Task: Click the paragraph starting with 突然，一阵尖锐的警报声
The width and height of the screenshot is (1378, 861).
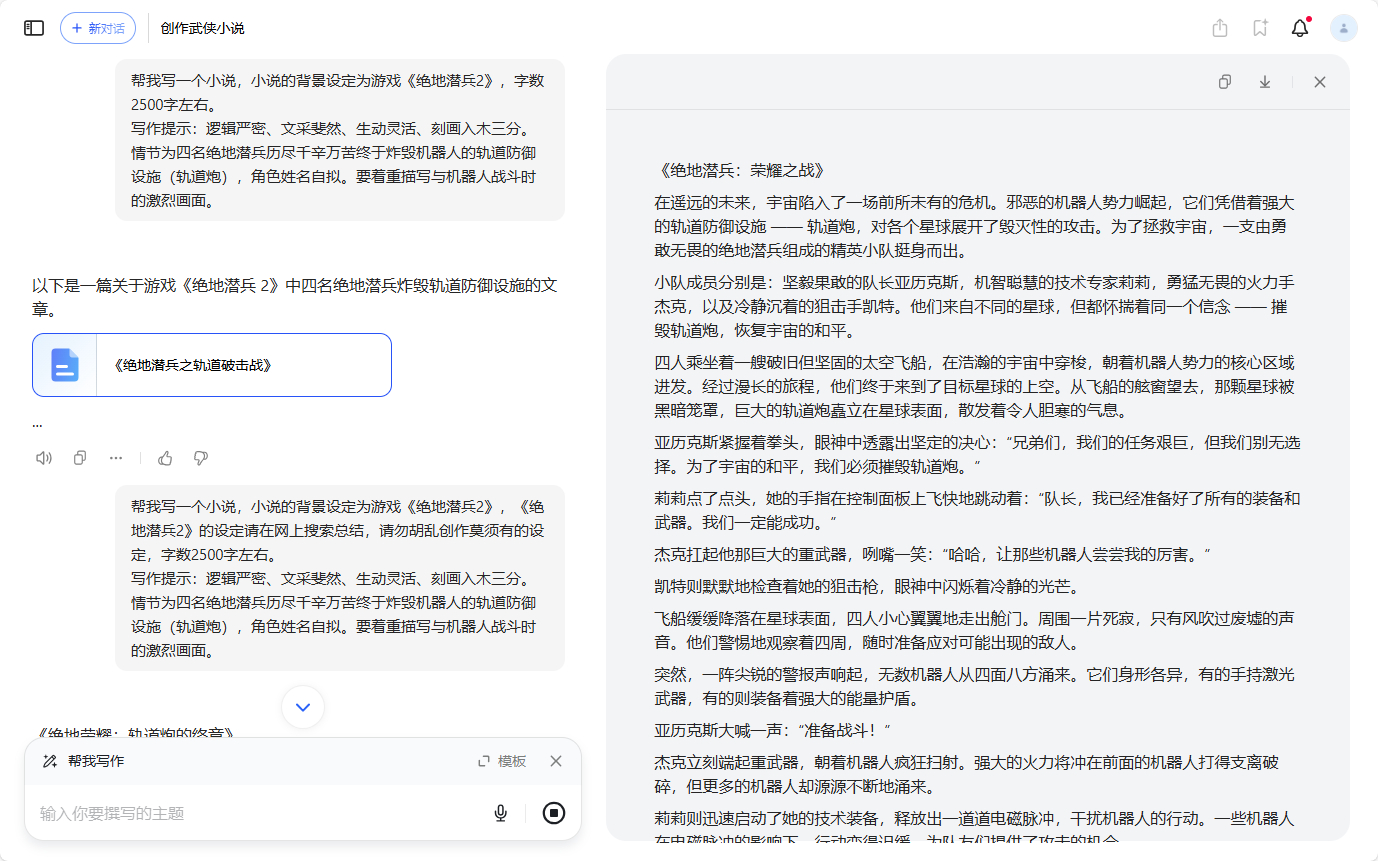Action: coord(976,686)
